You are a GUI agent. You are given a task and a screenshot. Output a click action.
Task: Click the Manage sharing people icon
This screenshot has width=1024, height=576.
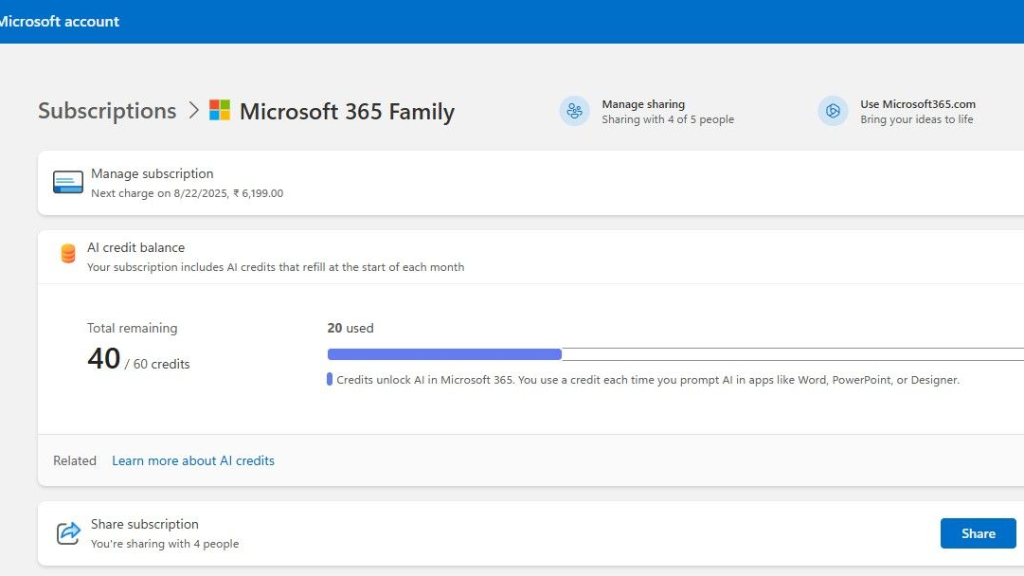pyautogui.click(x=574, y=111)
